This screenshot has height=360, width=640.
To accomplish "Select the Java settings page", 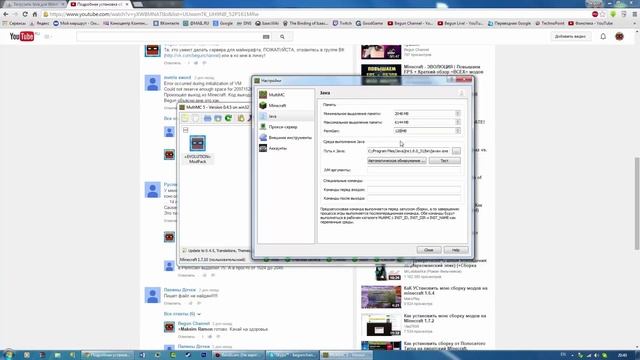I will 286,116.
